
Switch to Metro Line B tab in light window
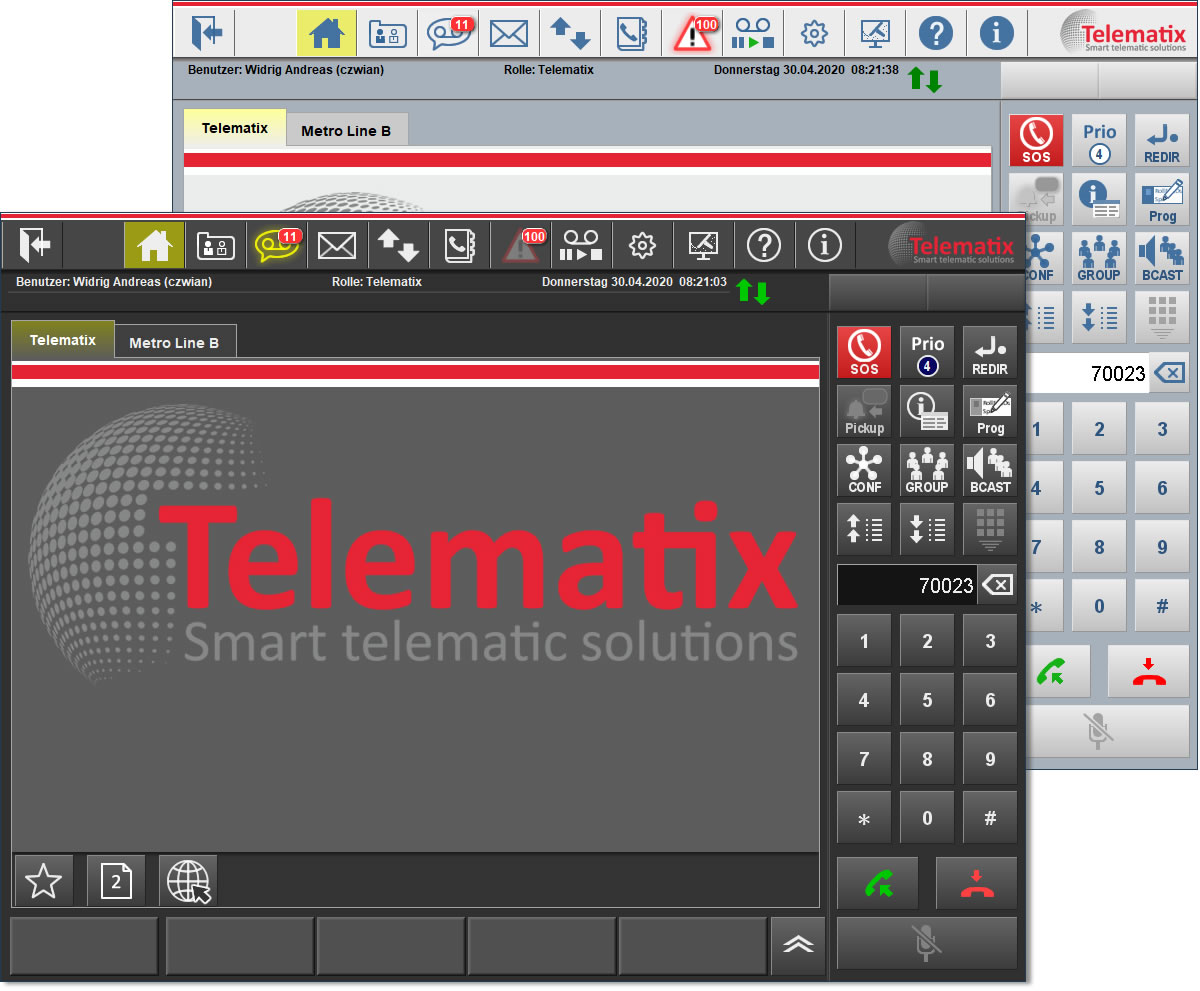346,131
